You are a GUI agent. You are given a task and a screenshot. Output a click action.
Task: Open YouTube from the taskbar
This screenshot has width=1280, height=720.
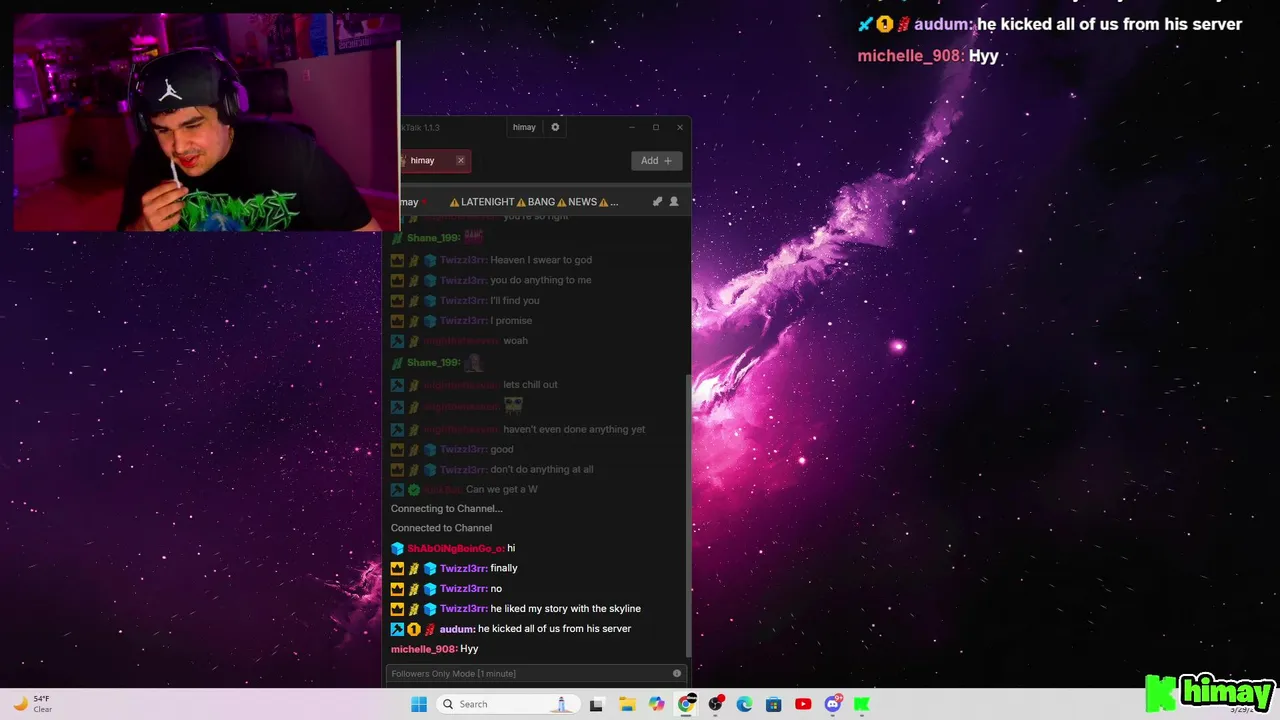coord(803,704)
